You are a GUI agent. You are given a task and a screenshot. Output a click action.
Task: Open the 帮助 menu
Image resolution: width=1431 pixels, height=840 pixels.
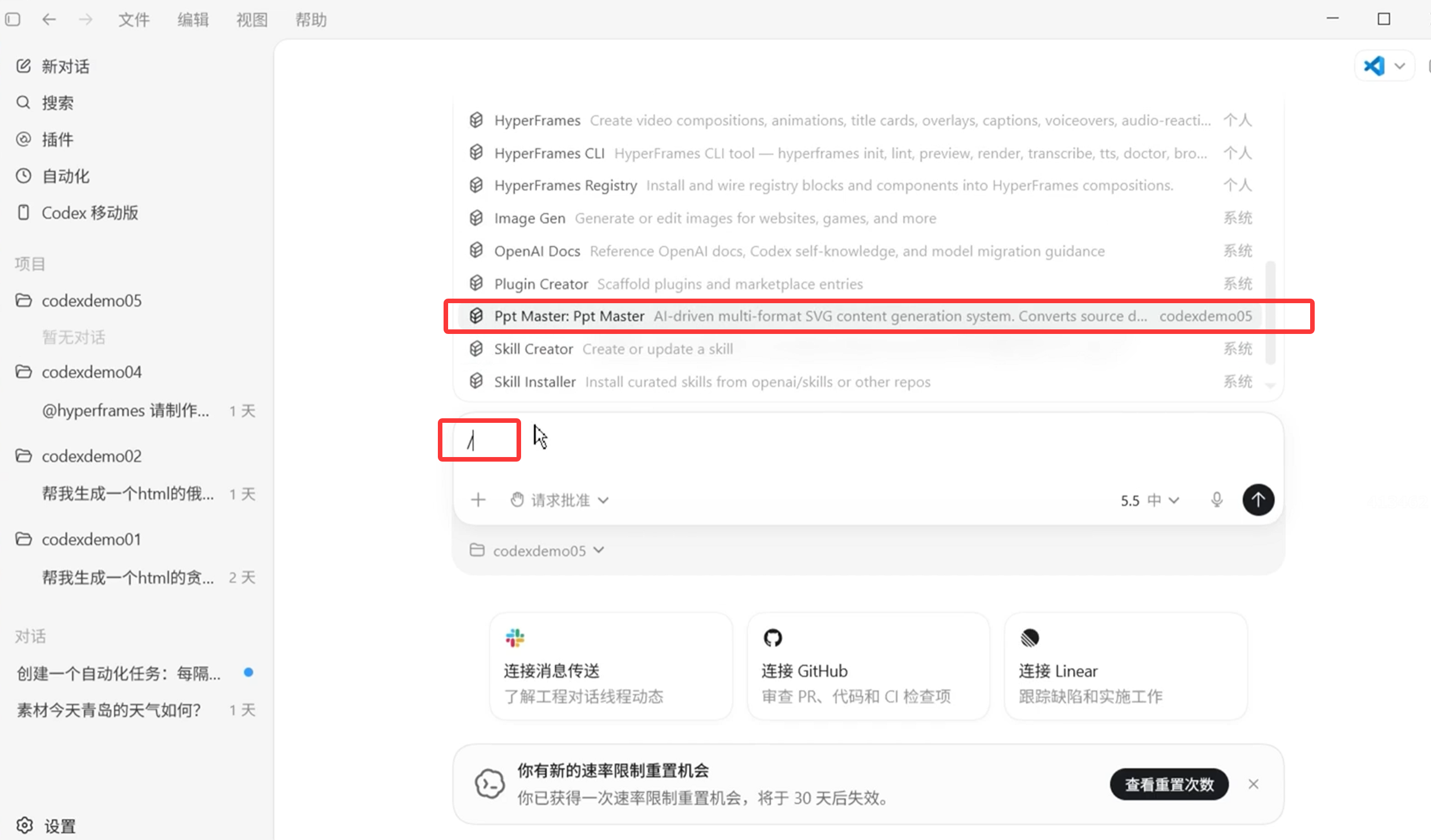(311, 19)
